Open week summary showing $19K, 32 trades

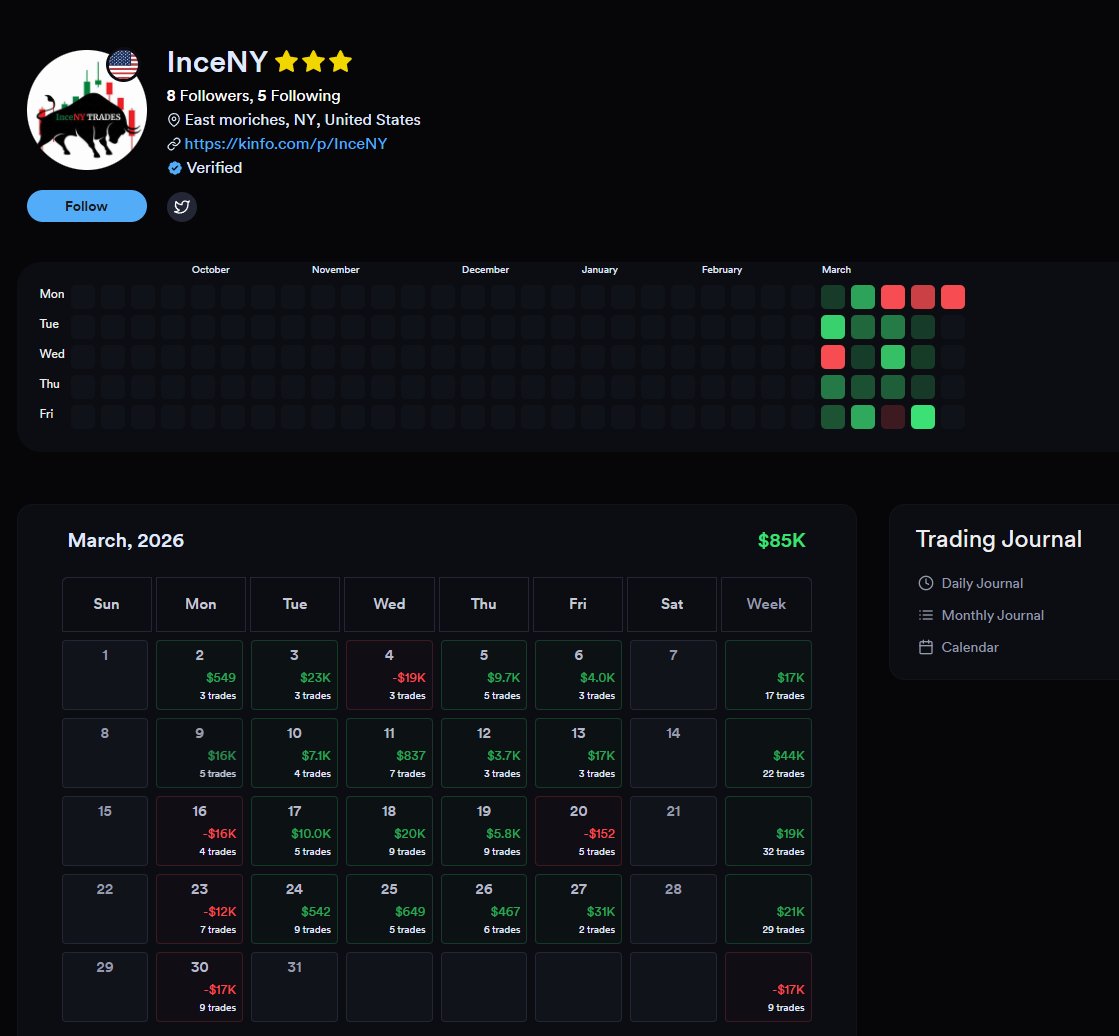(x=768, y=831)
